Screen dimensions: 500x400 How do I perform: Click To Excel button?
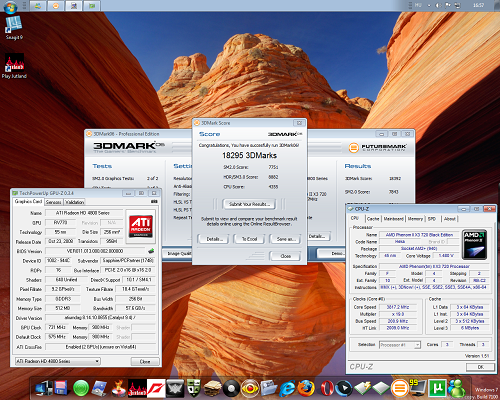click(249, 239)
